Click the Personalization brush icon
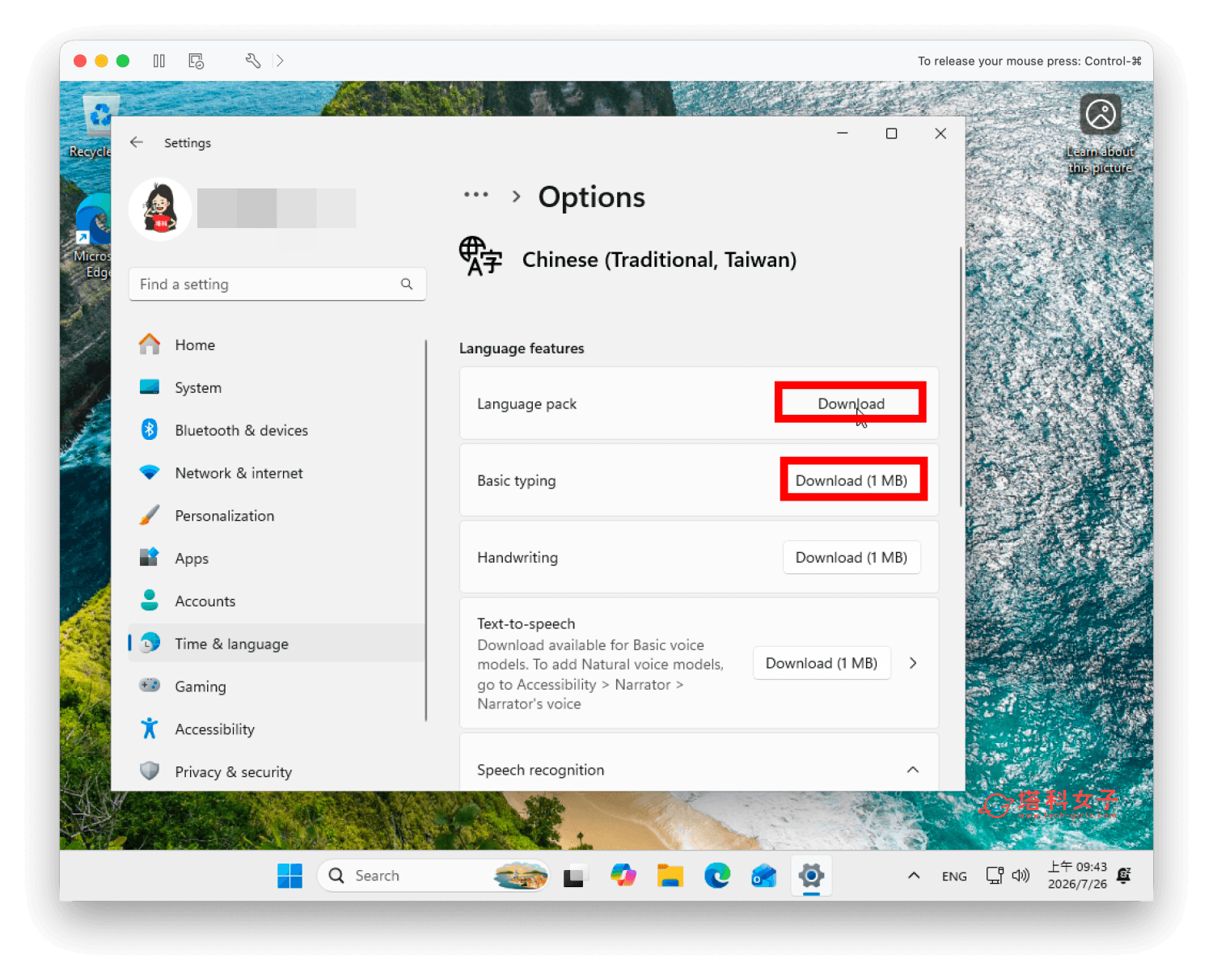Screen dimensions: 1213x980 (150, 515)
